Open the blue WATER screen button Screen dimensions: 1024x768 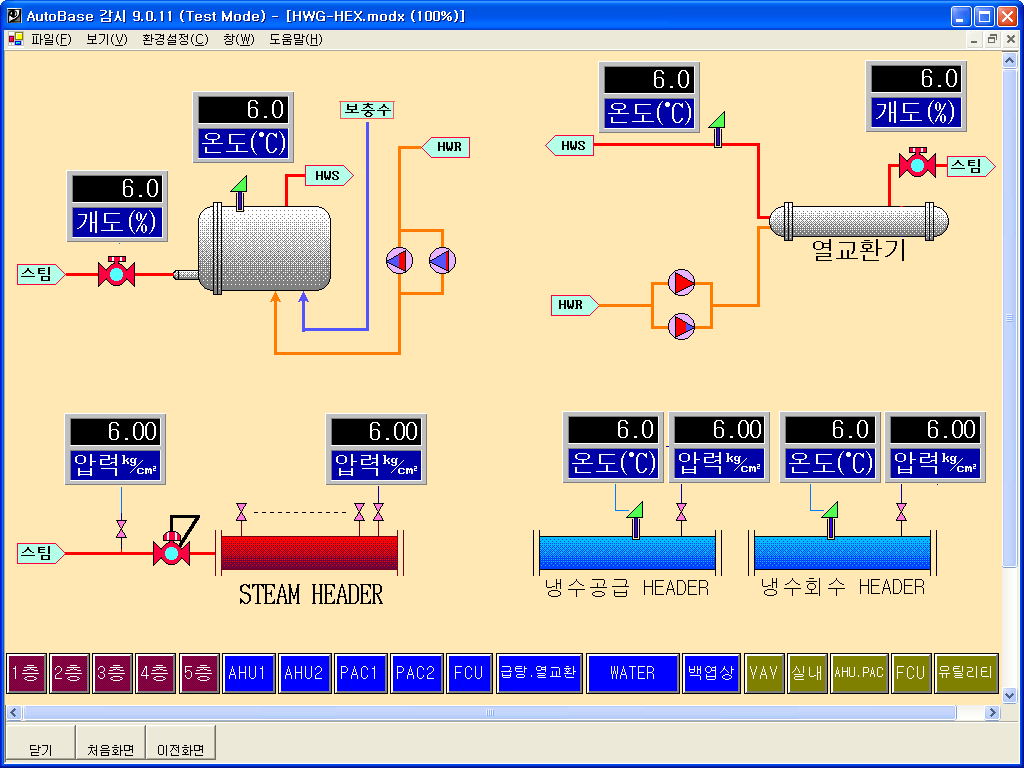coord(632,673)
